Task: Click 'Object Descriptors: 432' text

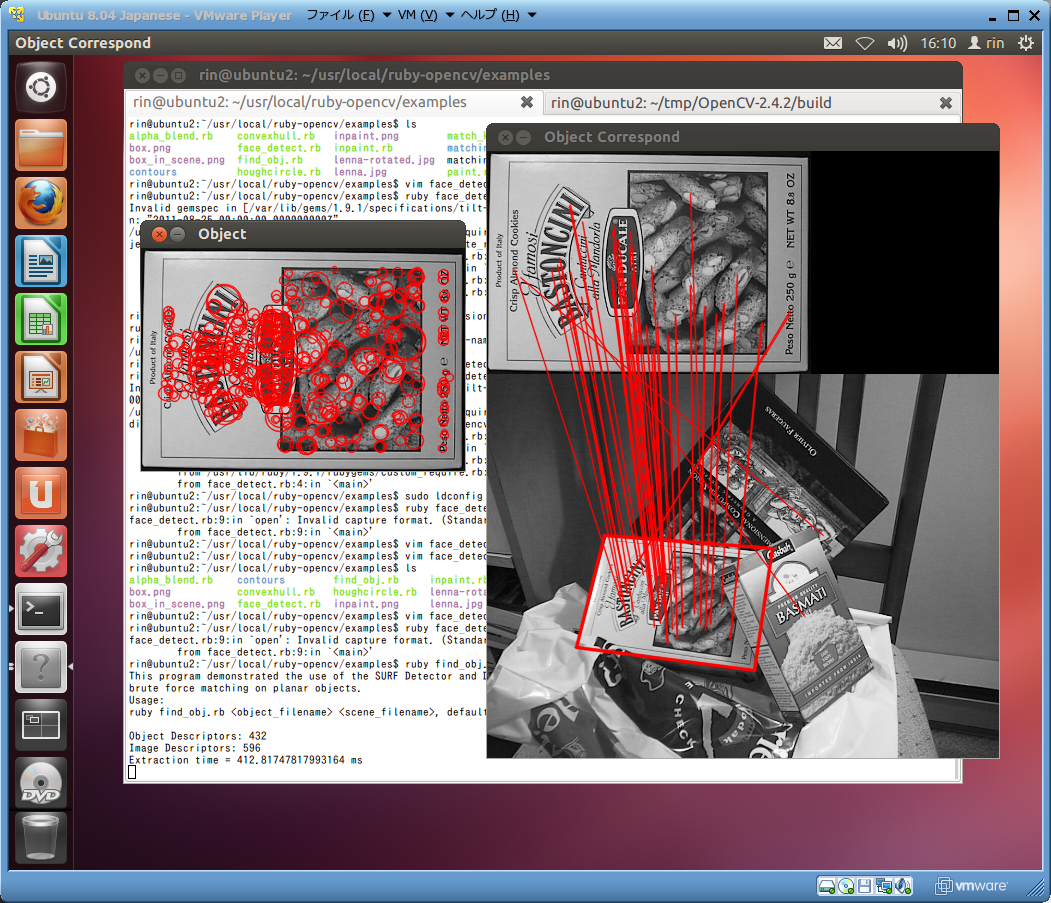Action: 198,736
